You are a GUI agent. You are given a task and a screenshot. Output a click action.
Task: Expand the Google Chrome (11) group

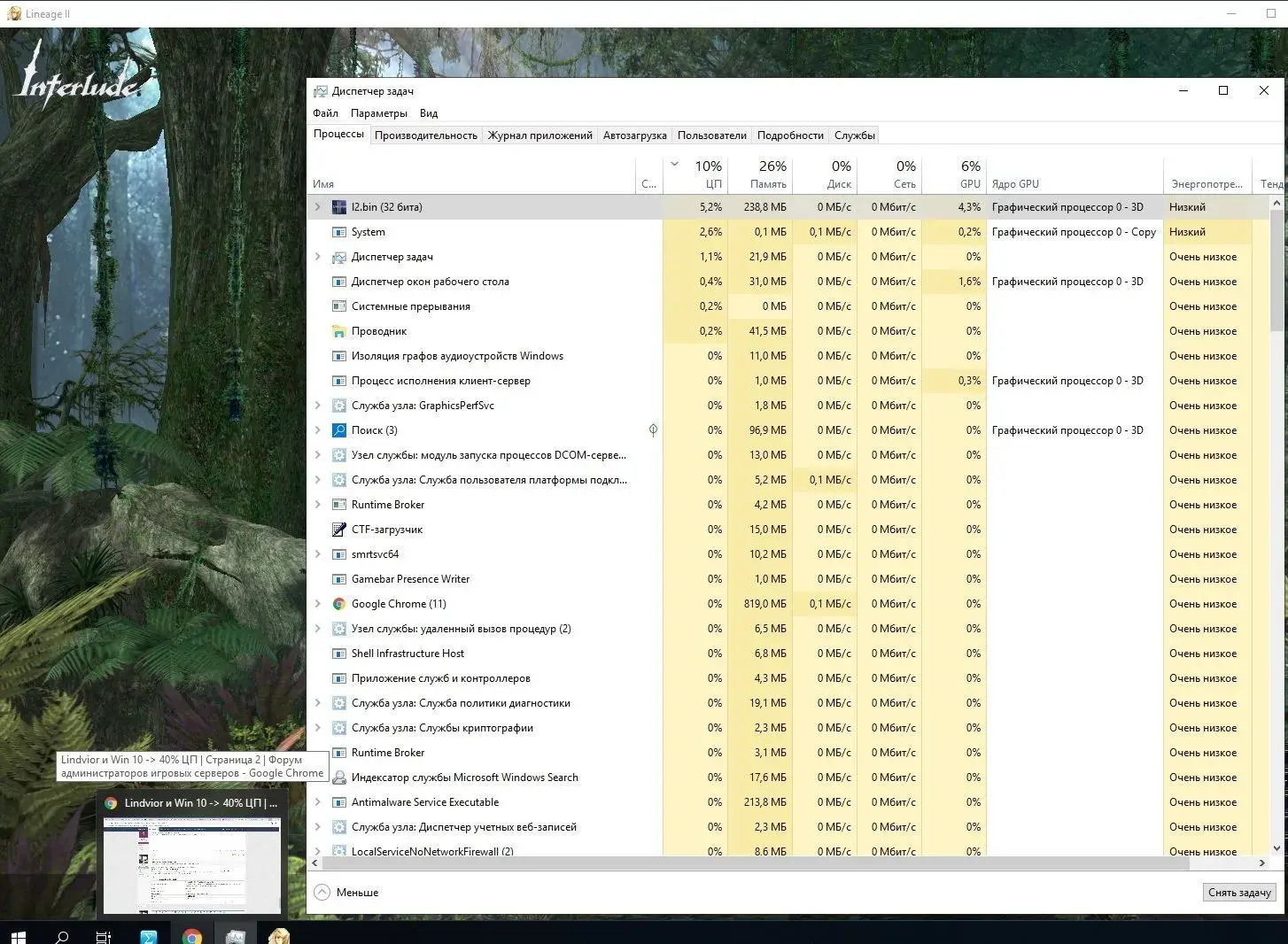318,604
